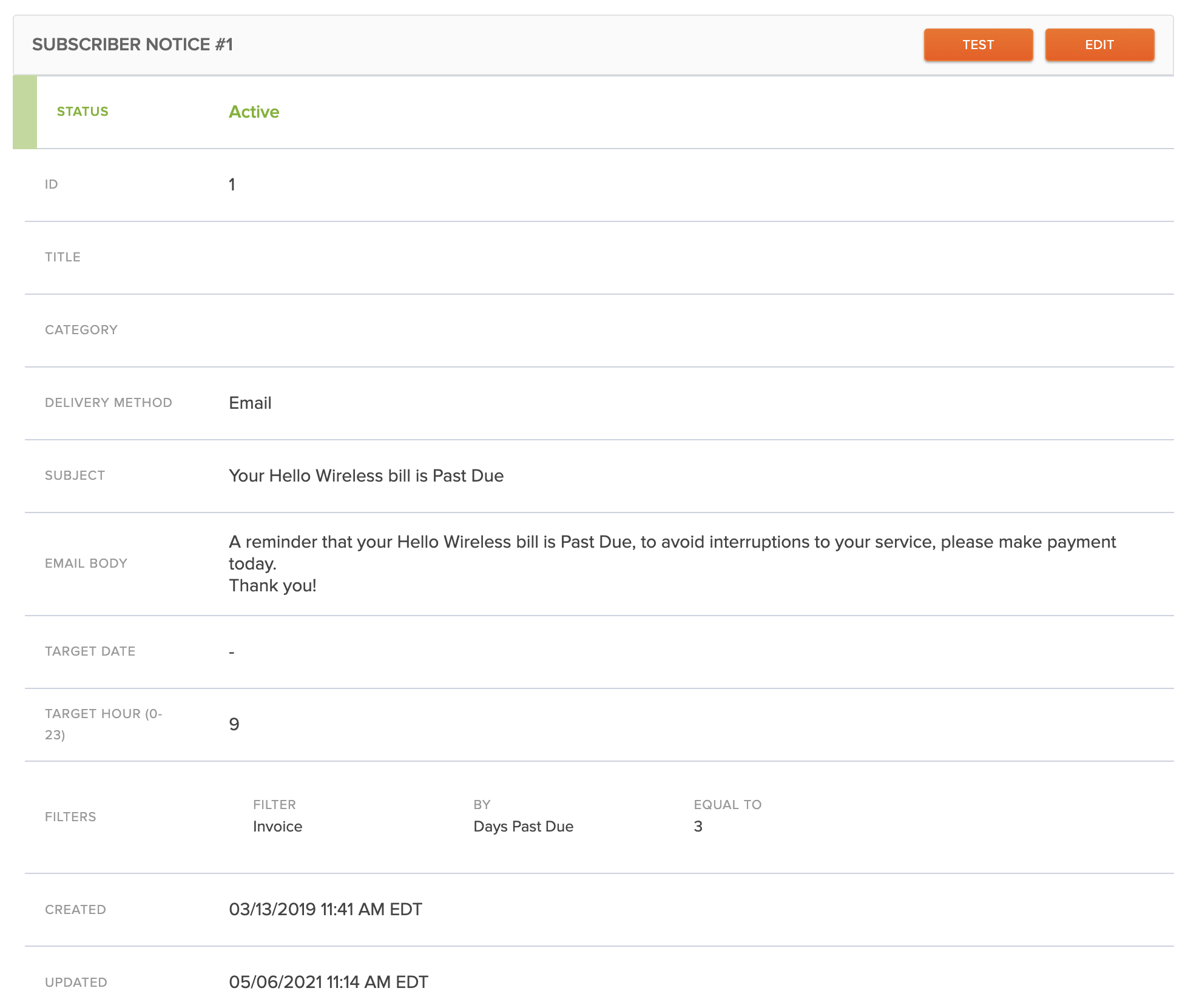This screenshot has height=1008, width=1188.
Task: Click the Invoice filter value
Action: point(277,826)
